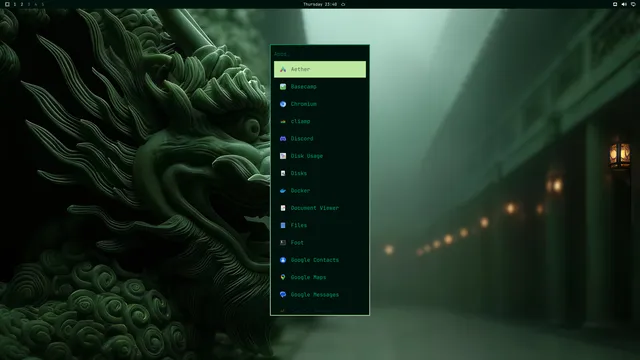Open Google Maps entry
640x360 pixels.
pos(320,277)
